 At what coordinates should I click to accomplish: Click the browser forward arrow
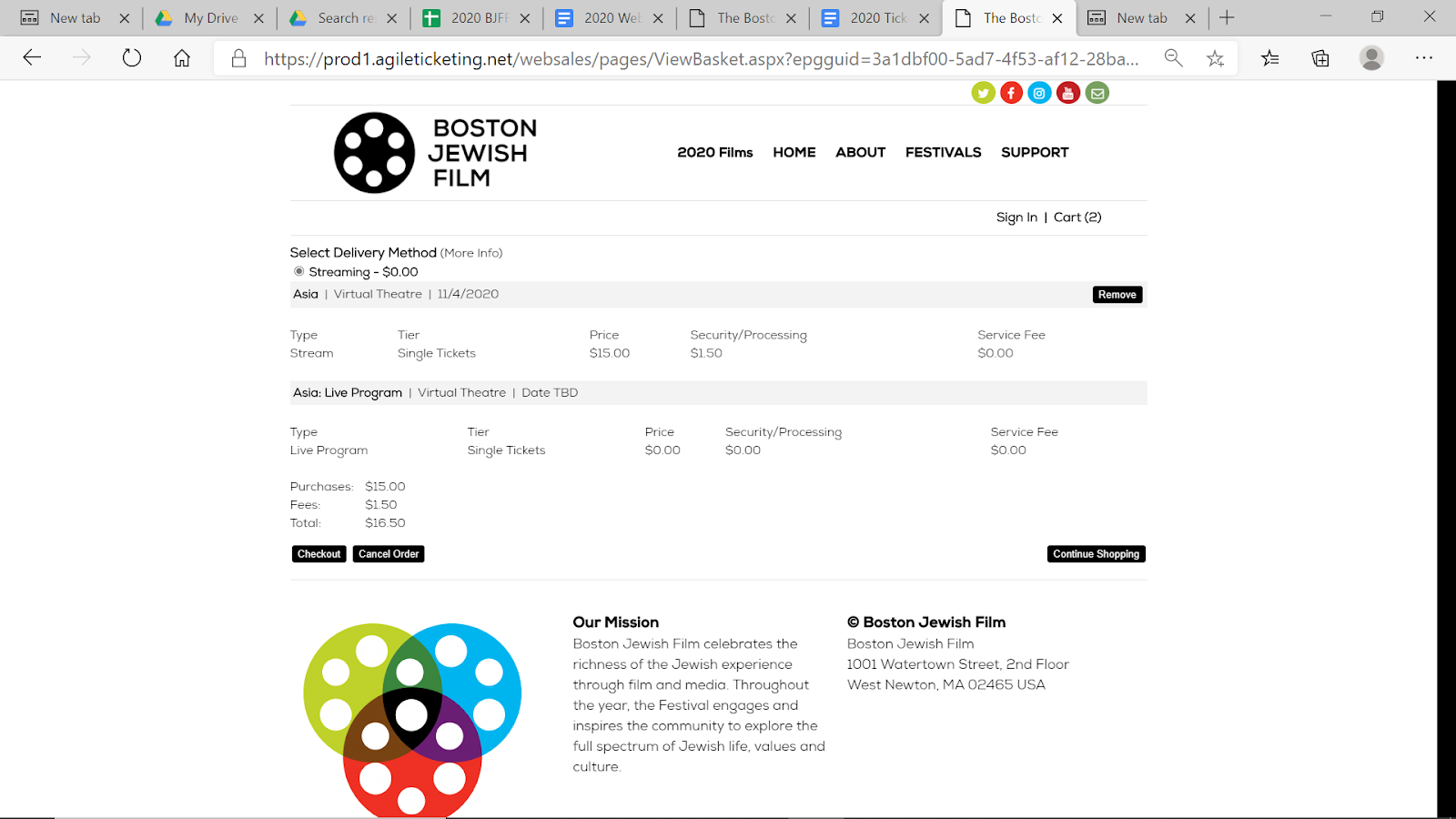pyautogui.click(x=82, y=58)
